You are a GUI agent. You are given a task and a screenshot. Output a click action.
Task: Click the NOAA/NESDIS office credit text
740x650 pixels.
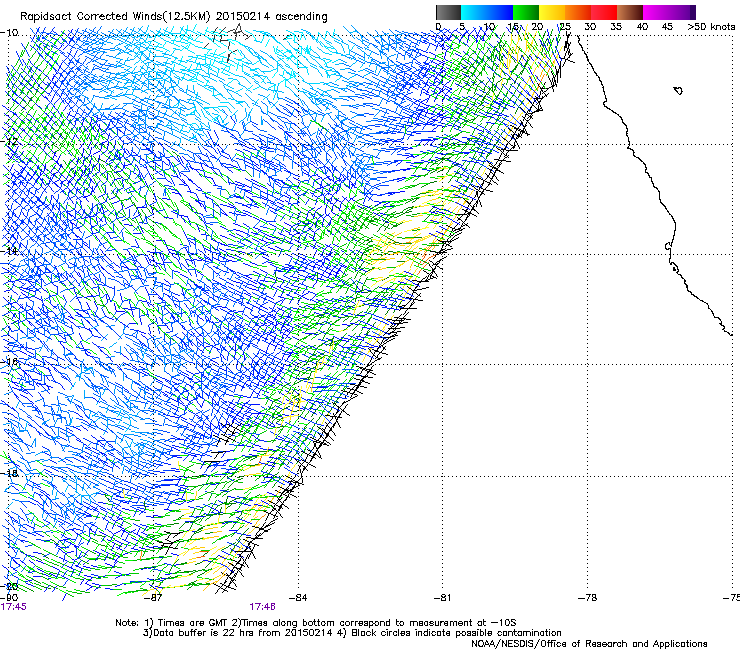coord(589,644)
